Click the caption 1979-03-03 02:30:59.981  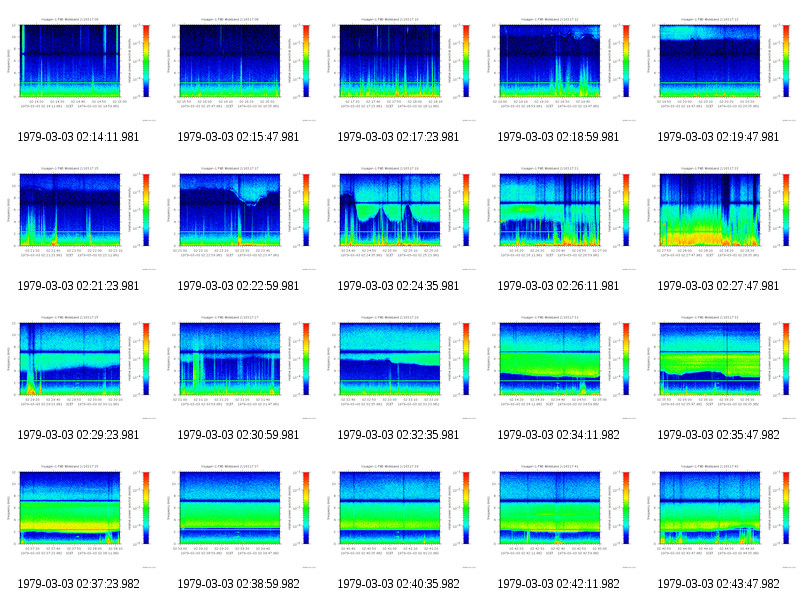tap(238, 435)
